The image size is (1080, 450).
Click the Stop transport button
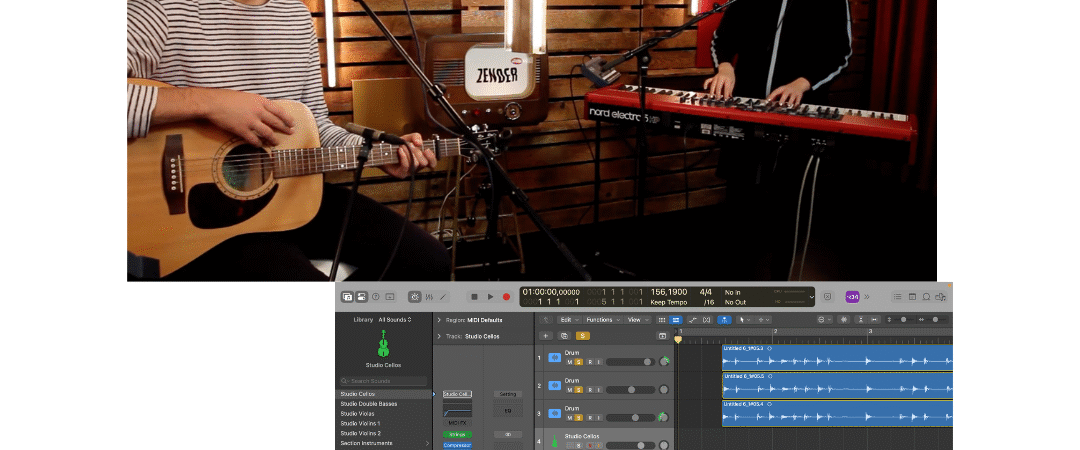(475, 297)
